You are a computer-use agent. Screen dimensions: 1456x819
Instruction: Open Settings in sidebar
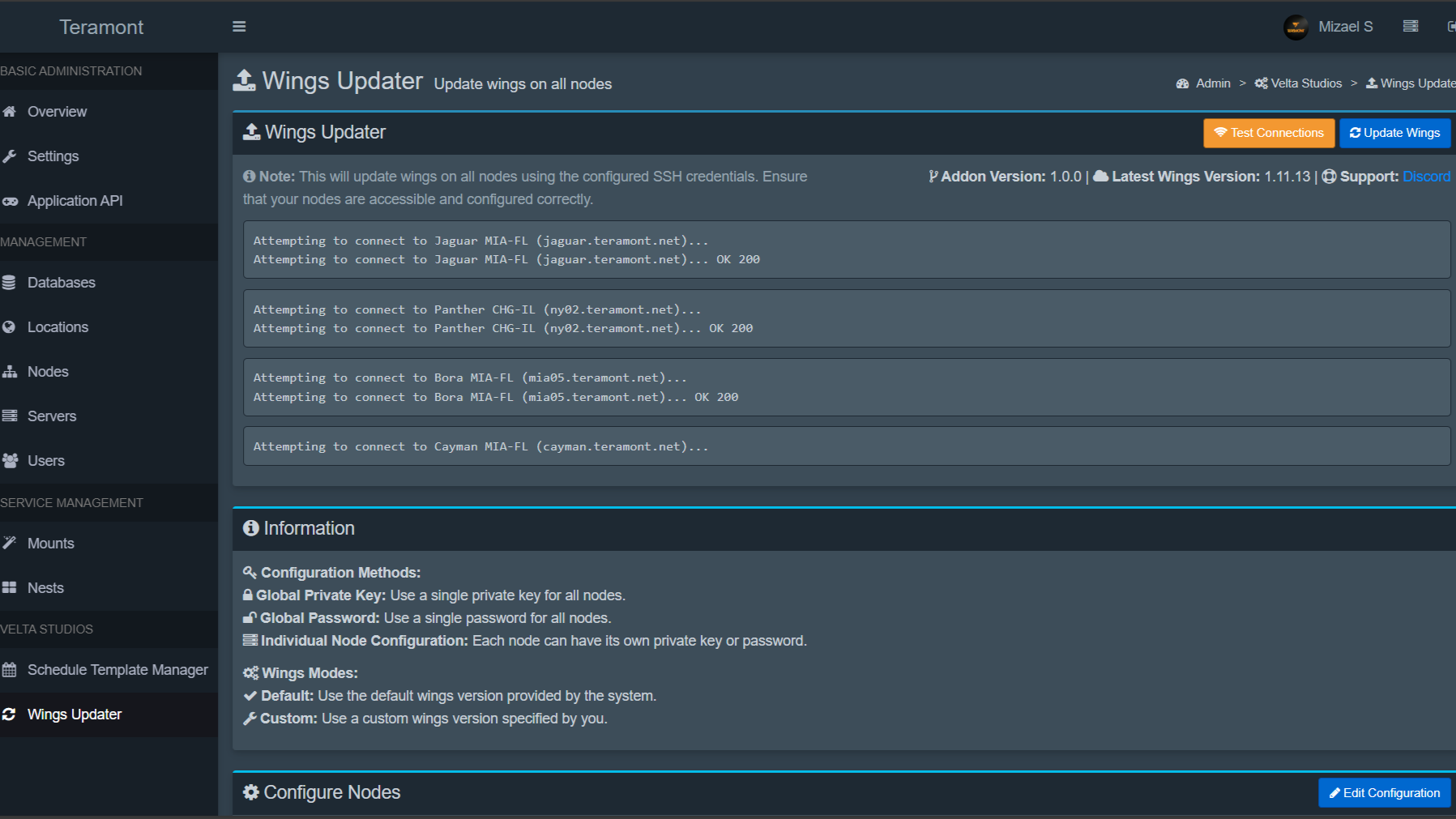53,156
